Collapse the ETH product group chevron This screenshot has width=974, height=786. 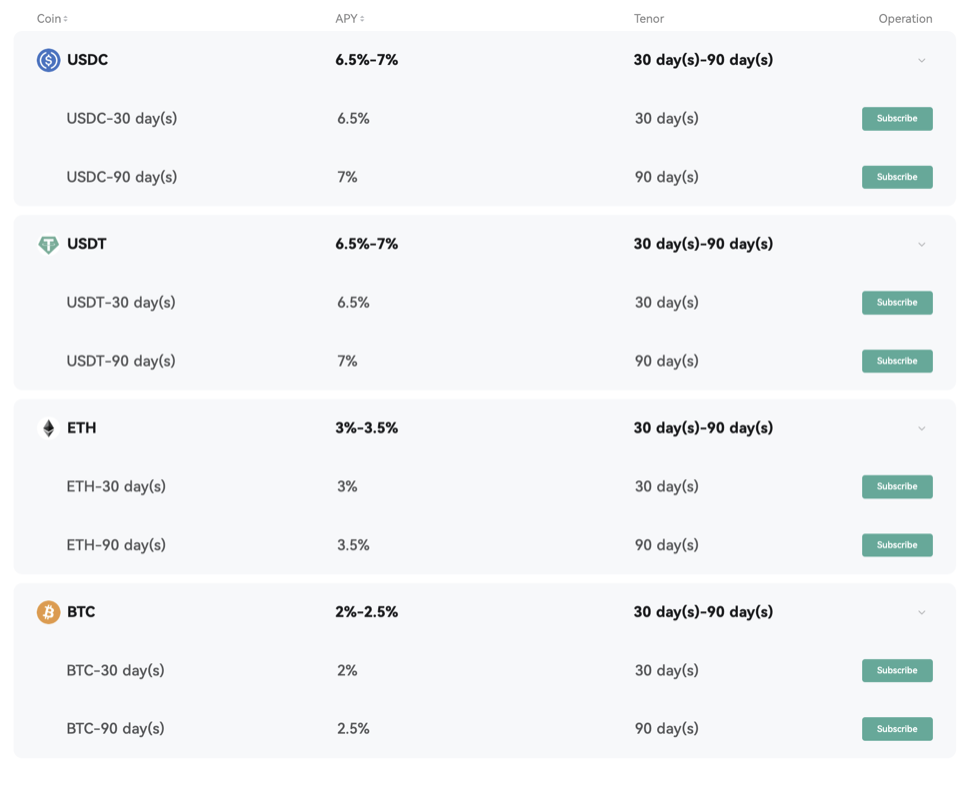point(922,428)
